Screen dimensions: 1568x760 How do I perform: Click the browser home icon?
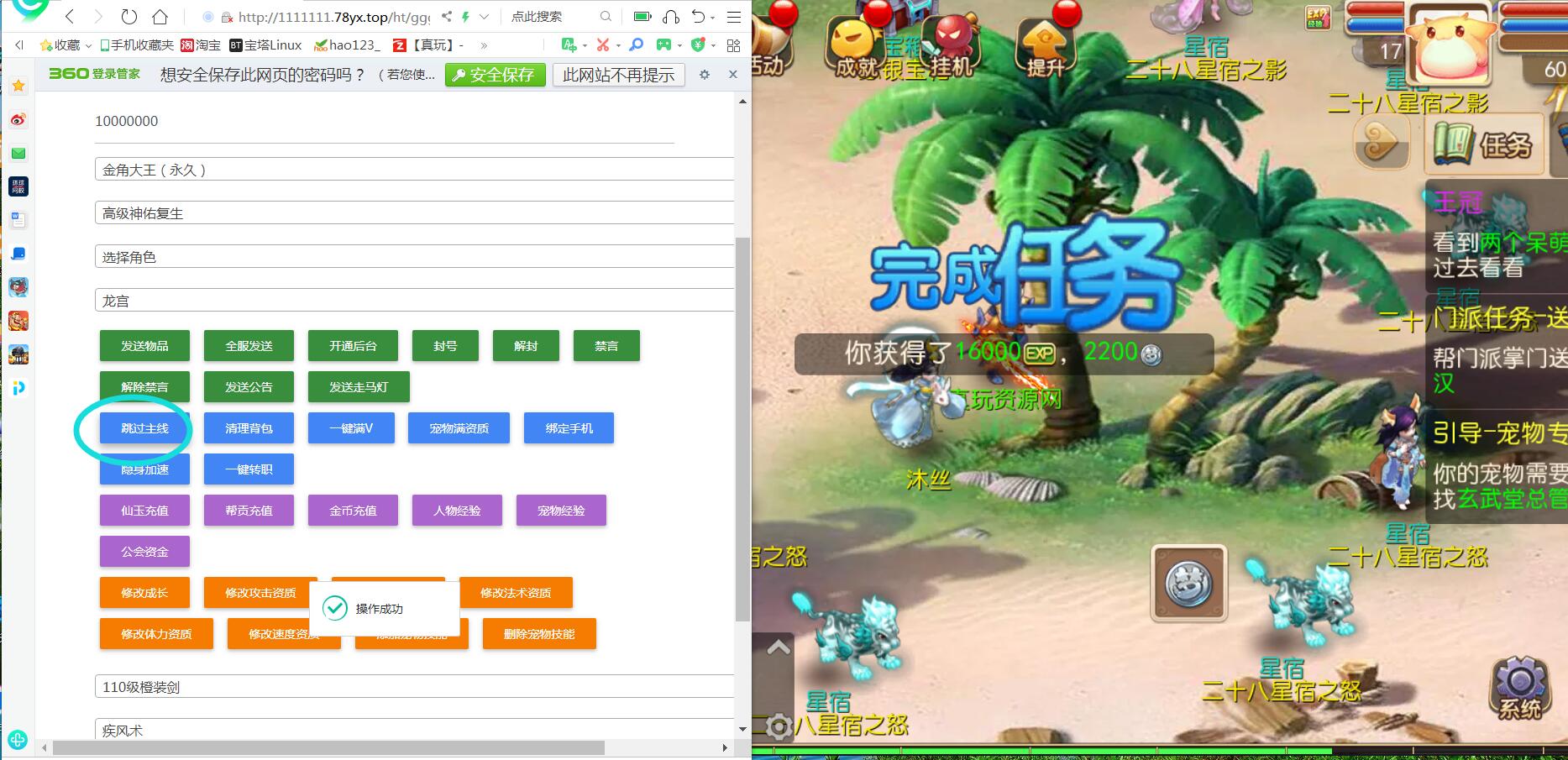click(x=160, y=17)
